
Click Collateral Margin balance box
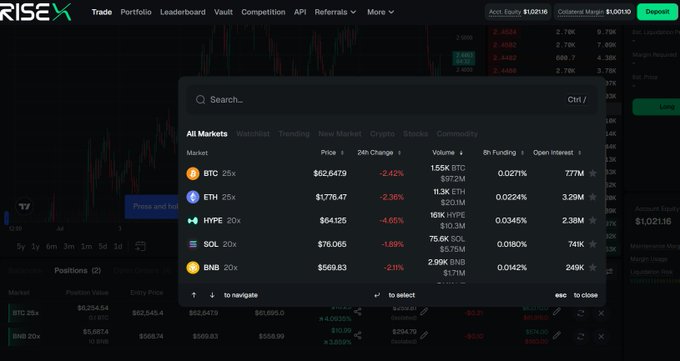(594, 12)
